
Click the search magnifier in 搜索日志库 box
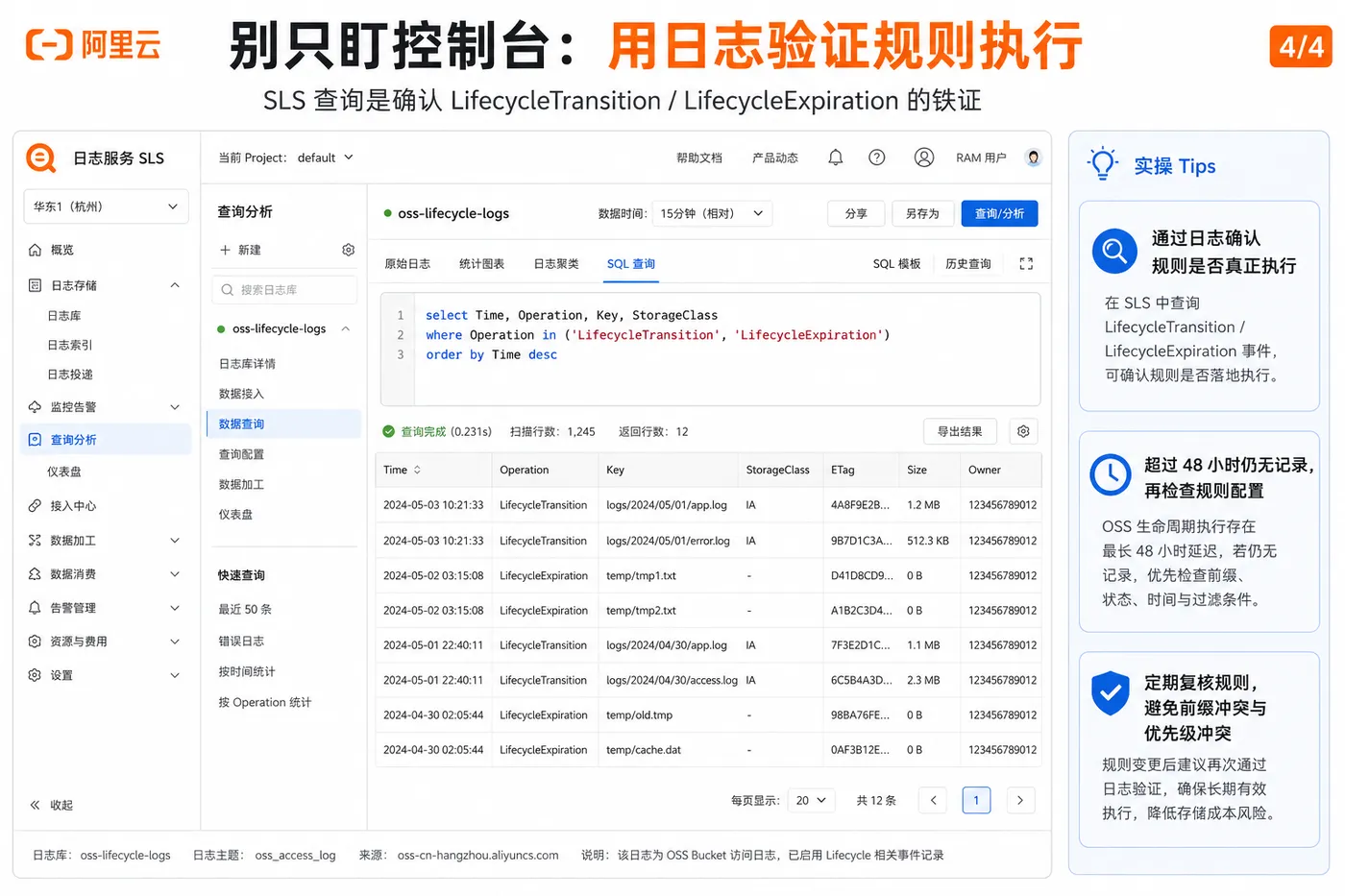pos(228,290)
